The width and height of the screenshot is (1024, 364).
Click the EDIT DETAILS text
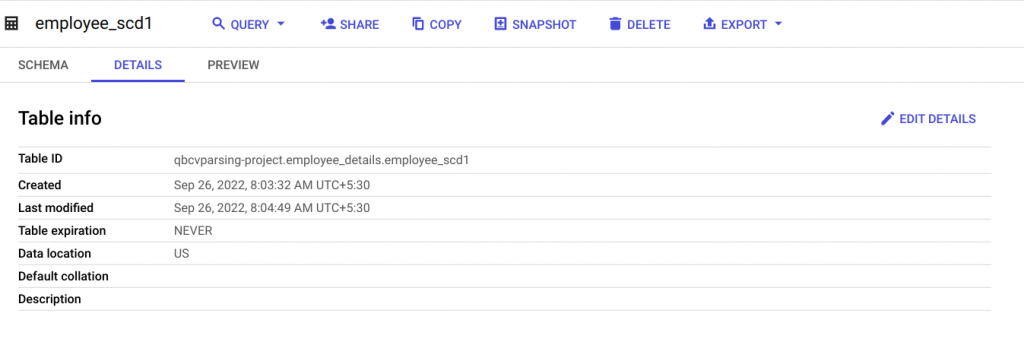point(938,119)
